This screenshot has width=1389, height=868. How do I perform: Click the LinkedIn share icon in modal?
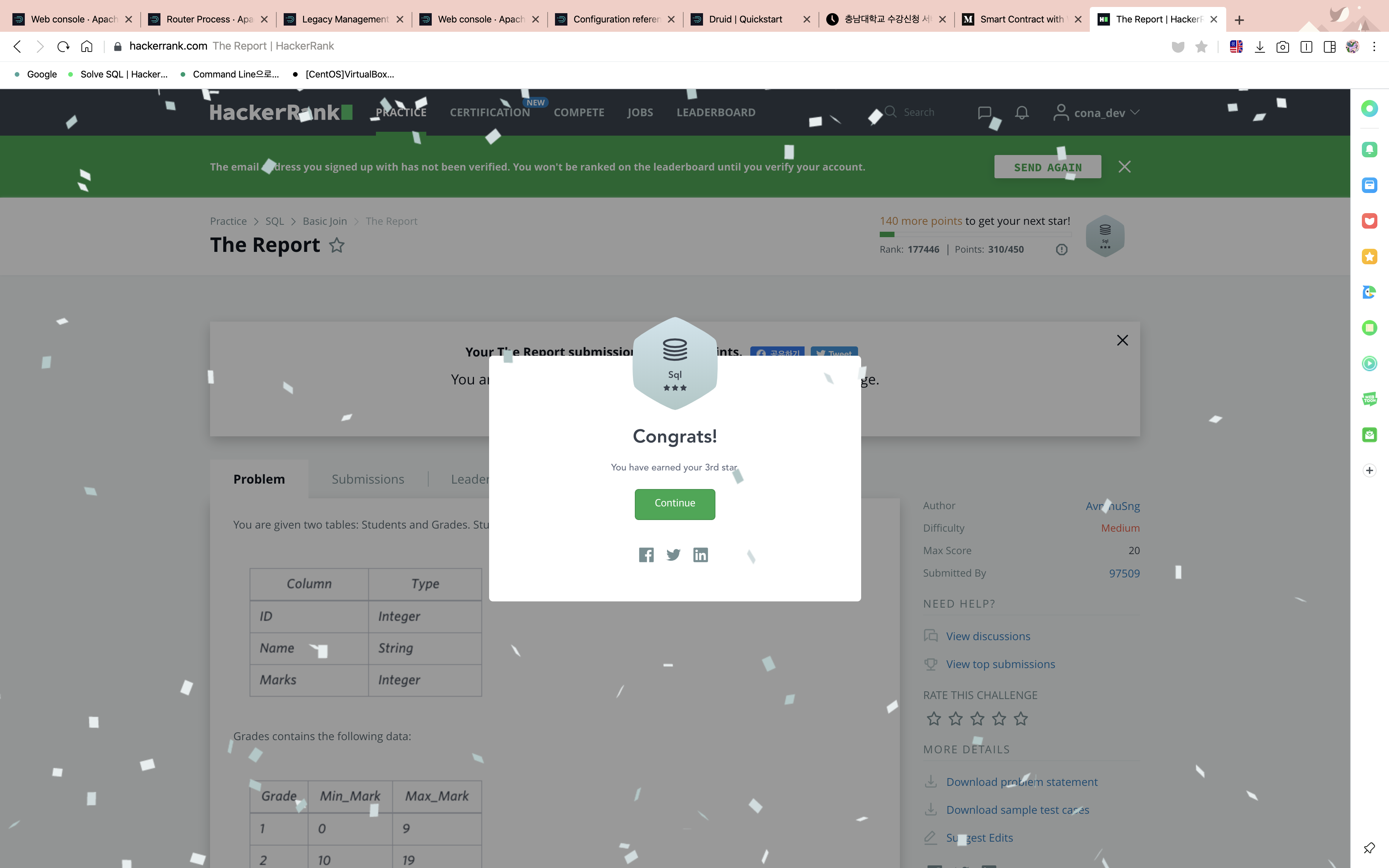[700, 555]
